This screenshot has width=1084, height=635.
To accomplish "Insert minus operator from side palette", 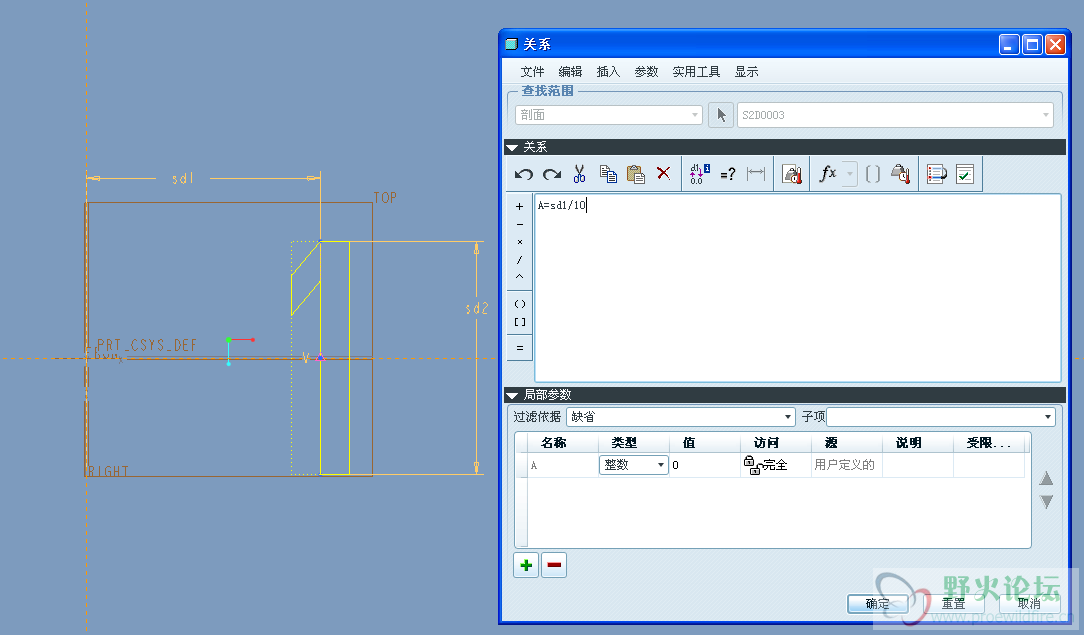I will (x=520, y=225).
